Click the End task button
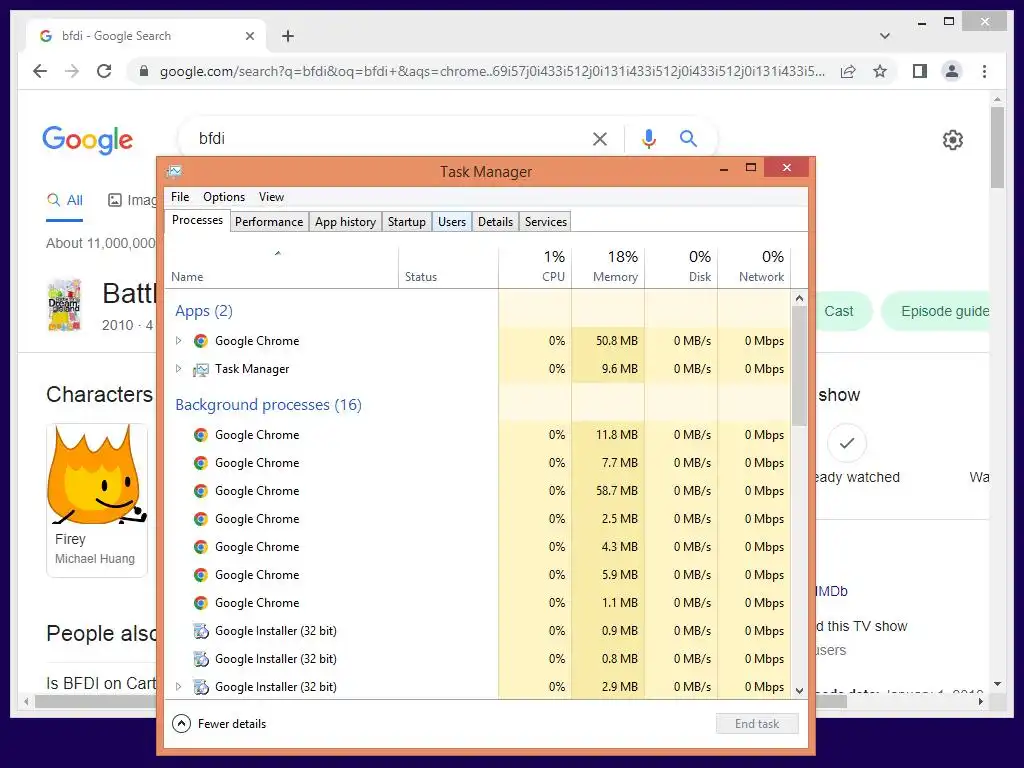The image size is (1024, 768). pos(757,724)
